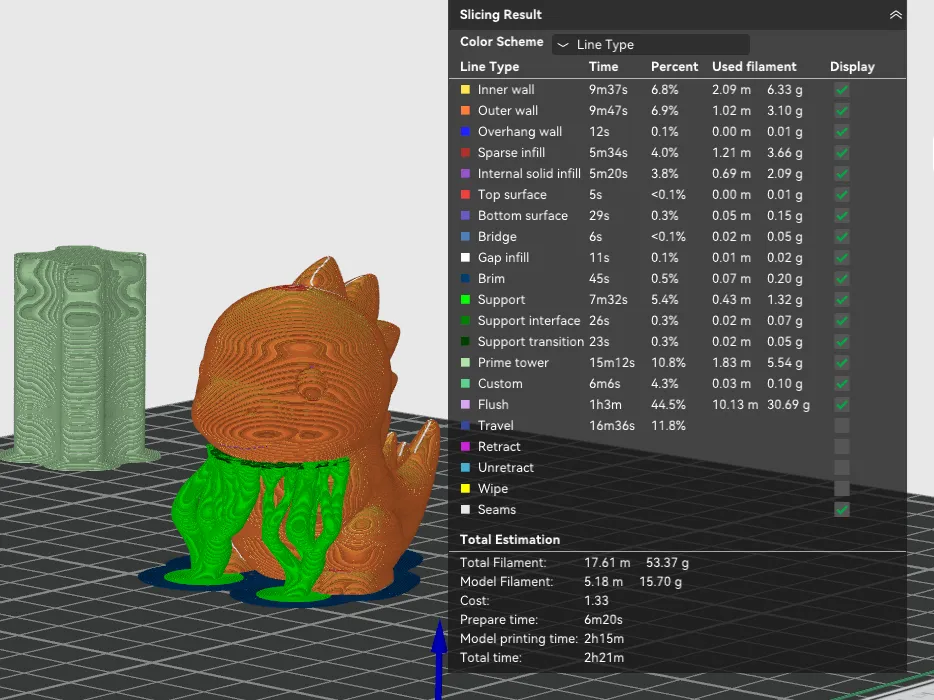Click the orange Outer wall color swatch

click(465, 110)
